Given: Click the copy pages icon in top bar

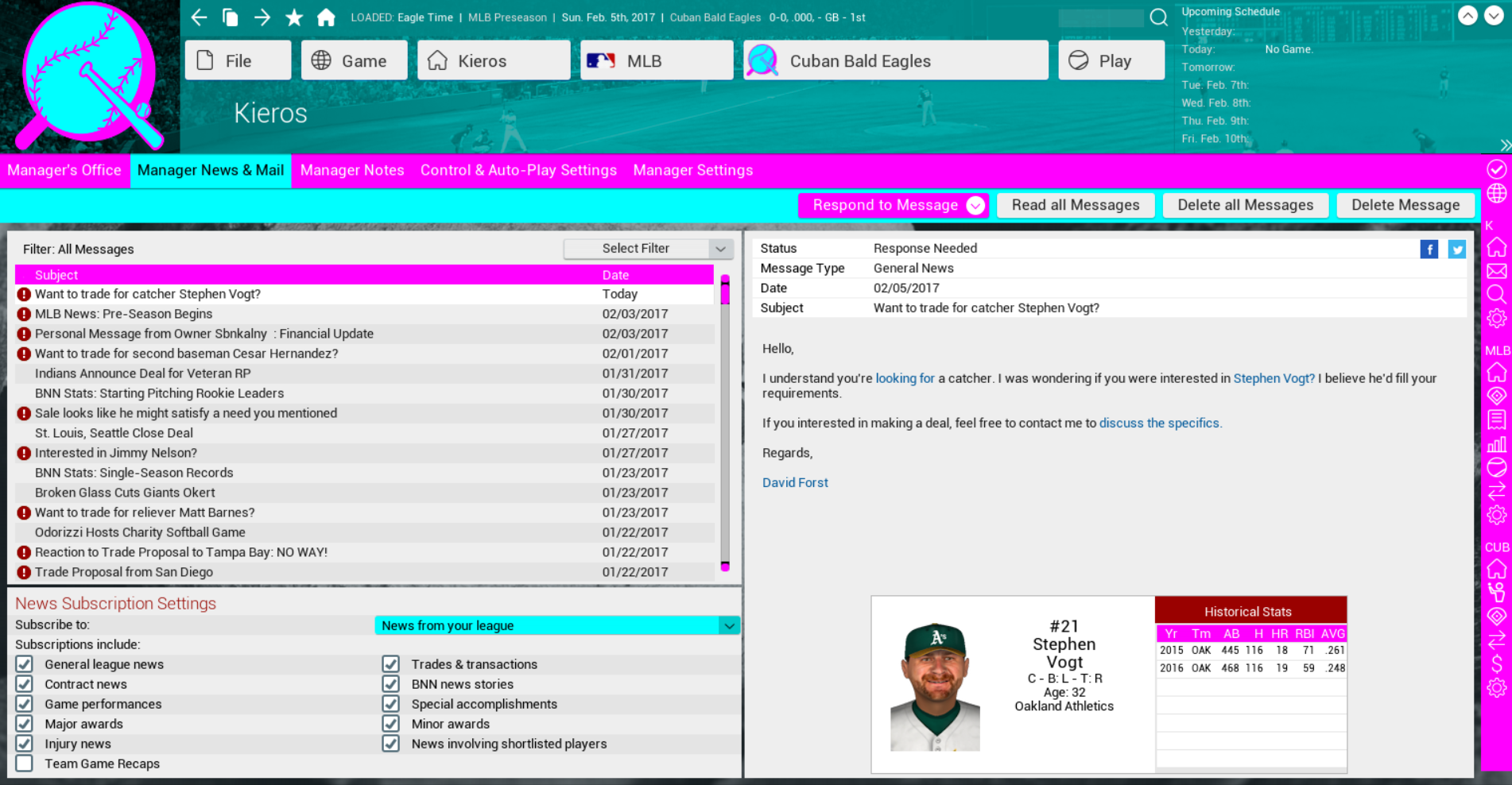Looking at the screenshot, I should click(x=231, y=17).
